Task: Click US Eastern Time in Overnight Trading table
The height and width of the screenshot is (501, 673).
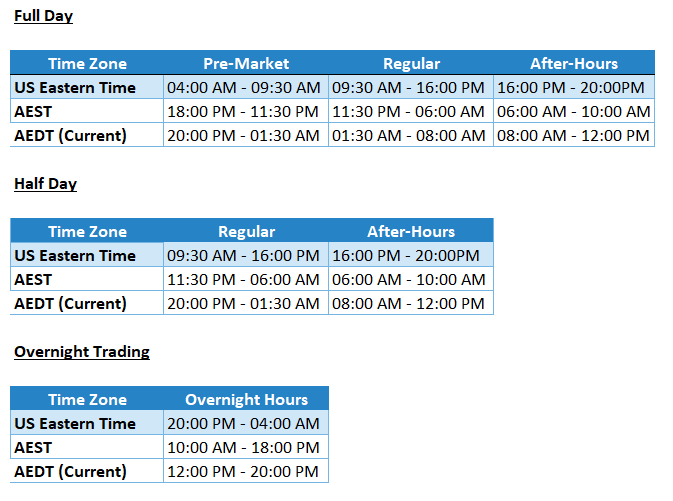Action: point(74,423)
